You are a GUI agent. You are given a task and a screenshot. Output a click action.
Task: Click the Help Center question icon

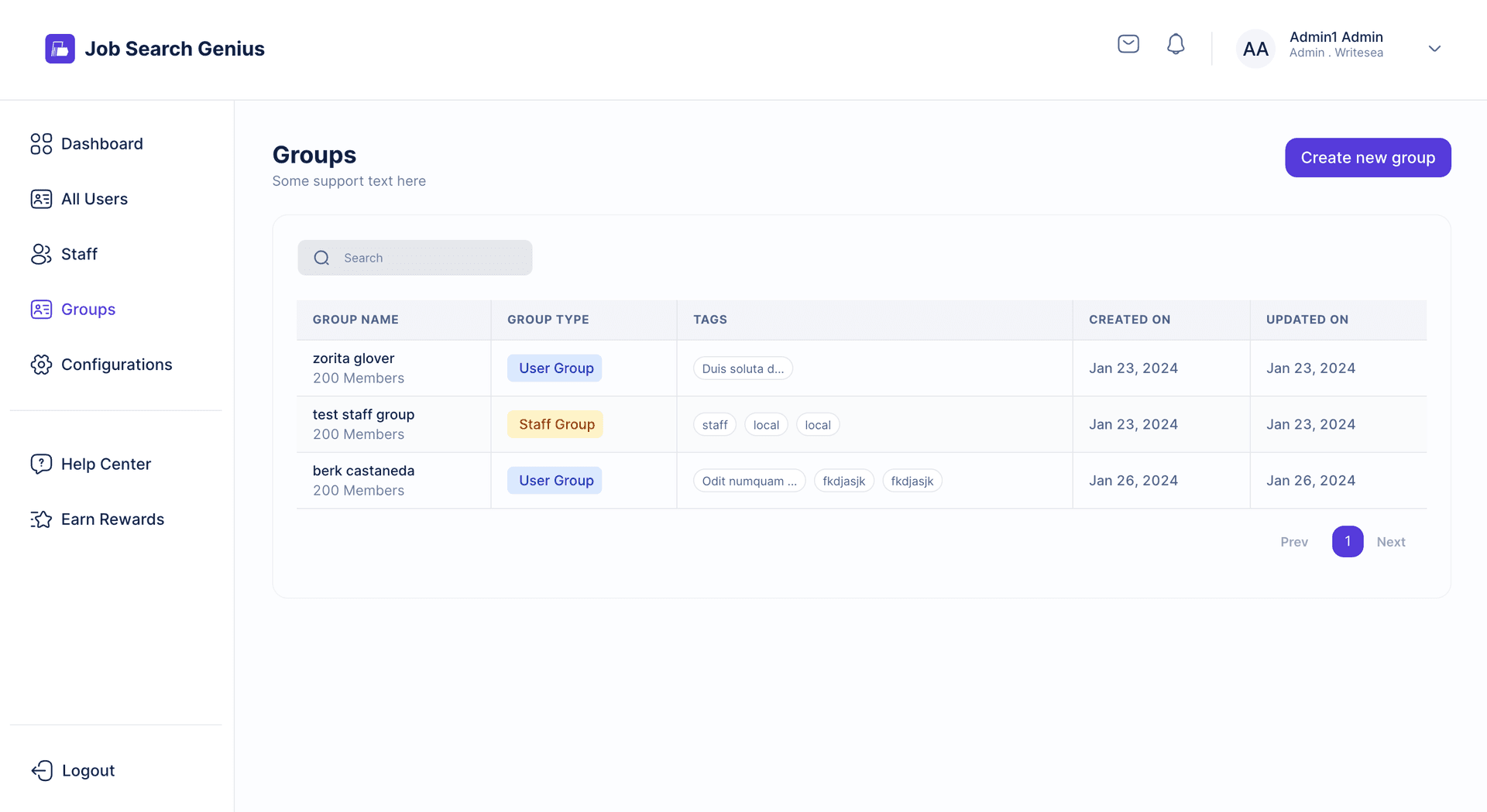pyautogui.click(x=41, y=464)
